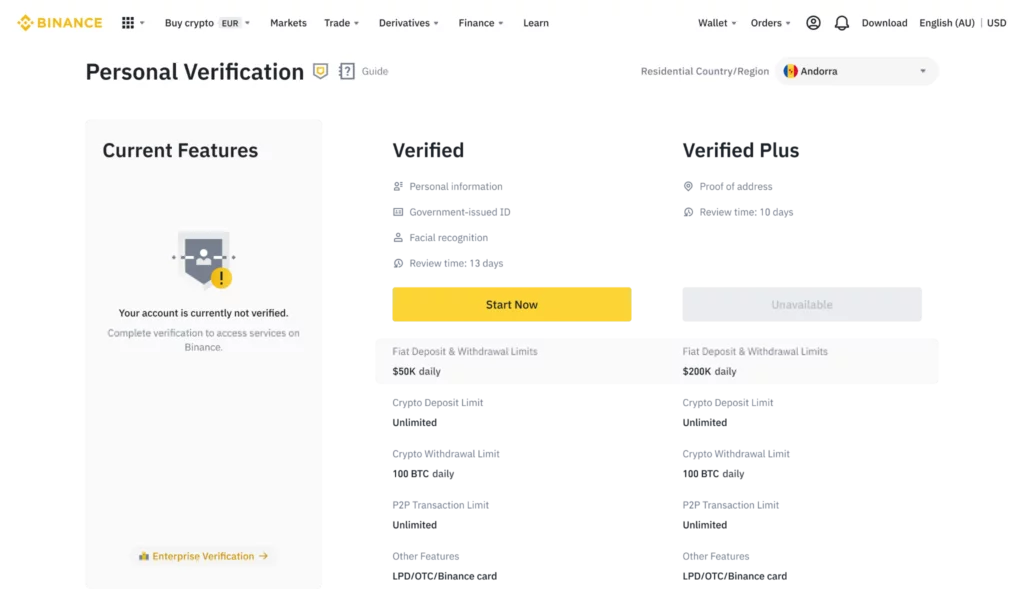Click the unverified account badge illustration
This screenshot has height=589, width=1024.
click(204, 257)
